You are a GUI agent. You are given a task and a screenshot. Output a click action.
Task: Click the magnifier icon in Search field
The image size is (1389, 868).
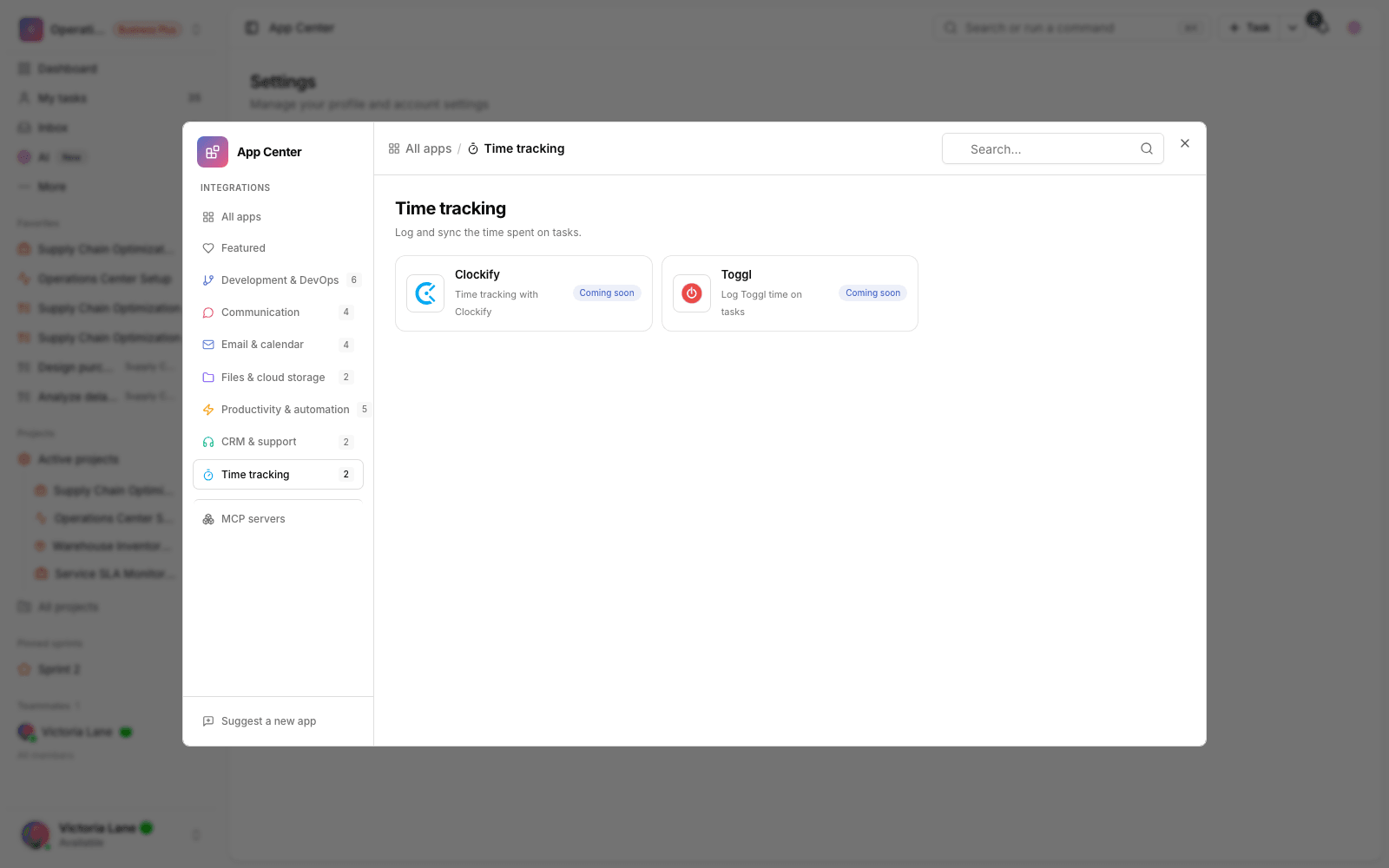tap(1147, 148)
